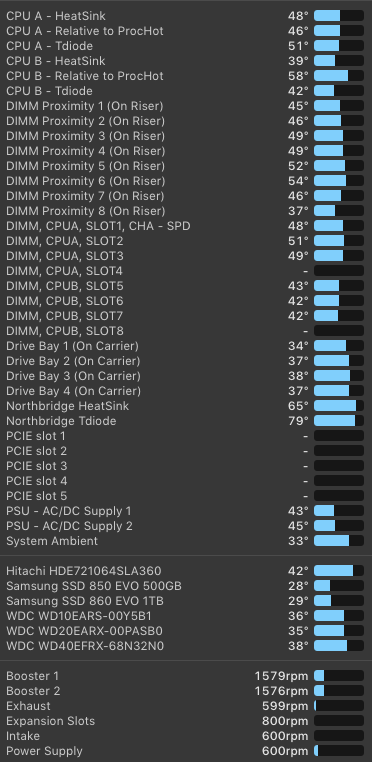Click the CPU B - Relative to ProcHot entry

click(x=186, y=76)
